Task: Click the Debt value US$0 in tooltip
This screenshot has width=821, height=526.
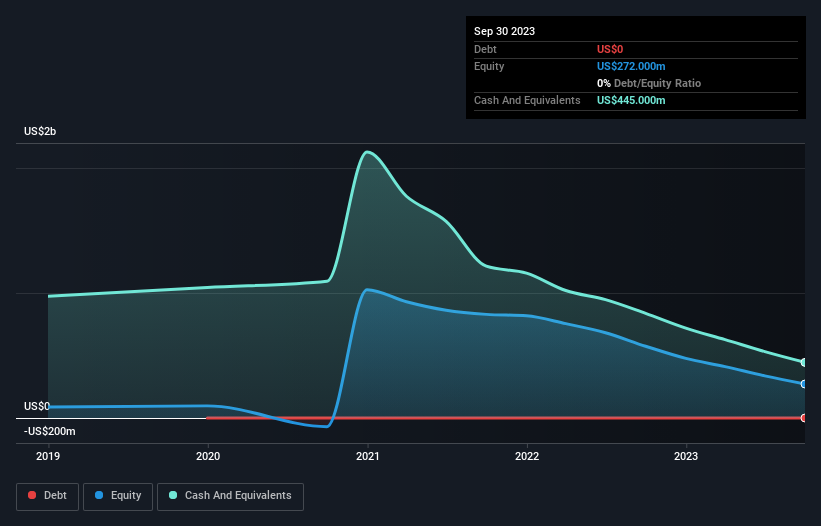Action: (610, 49)
